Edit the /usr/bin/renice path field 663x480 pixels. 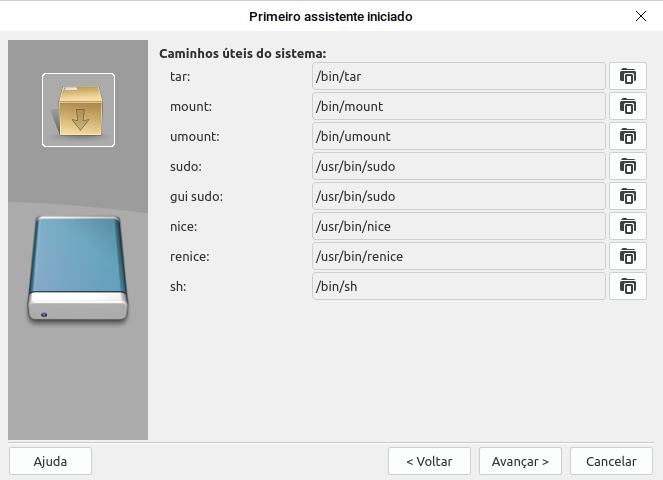[x=459, y=256]
